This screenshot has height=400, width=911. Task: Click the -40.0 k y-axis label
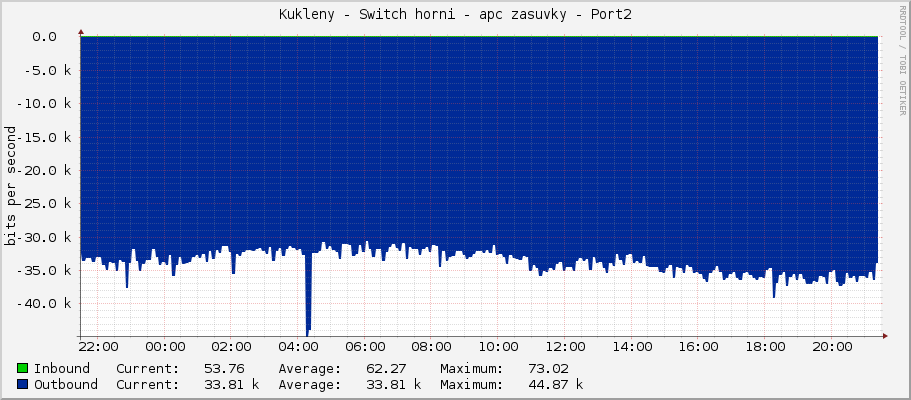(x=46, y=303)
